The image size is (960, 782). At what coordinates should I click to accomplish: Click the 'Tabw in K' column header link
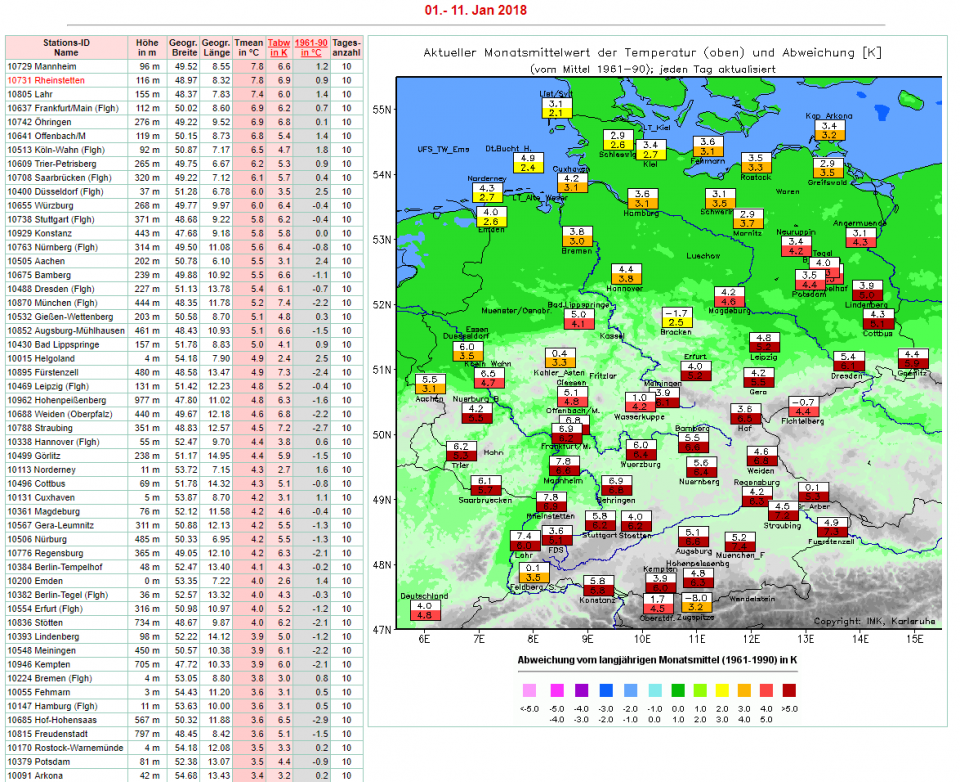pos(279,49)
